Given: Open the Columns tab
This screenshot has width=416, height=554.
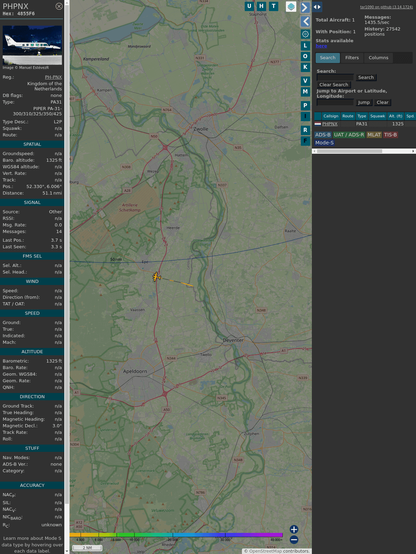Looking at the screenshot, I should [x=378, y=58].
